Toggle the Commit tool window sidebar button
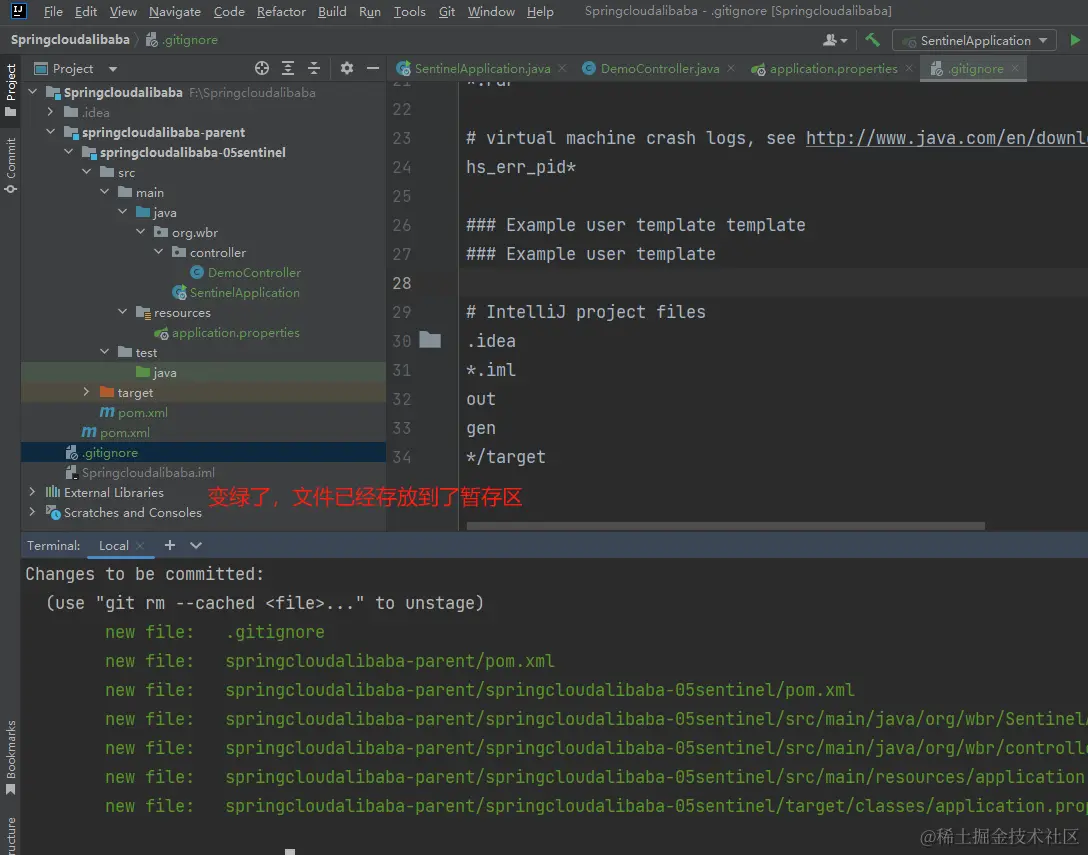The image size is (1088, 855). [x=10, y=165]
